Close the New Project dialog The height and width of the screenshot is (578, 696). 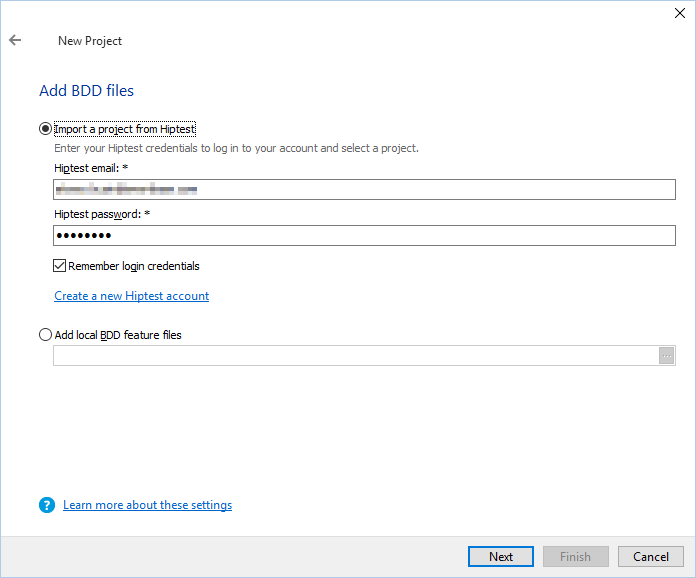tap(680, 13)
